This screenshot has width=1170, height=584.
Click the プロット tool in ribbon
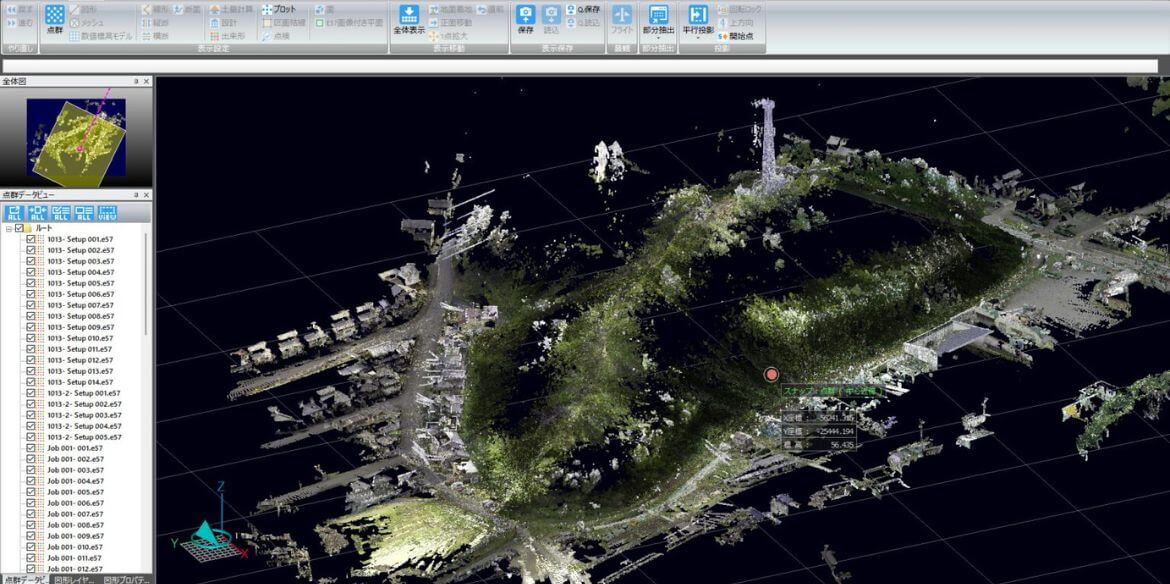tap(279, 9)
